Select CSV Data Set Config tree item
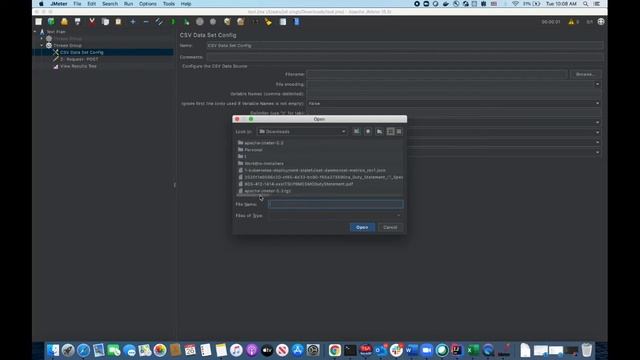Screen dimensions: 640x360 coord(82,52)
